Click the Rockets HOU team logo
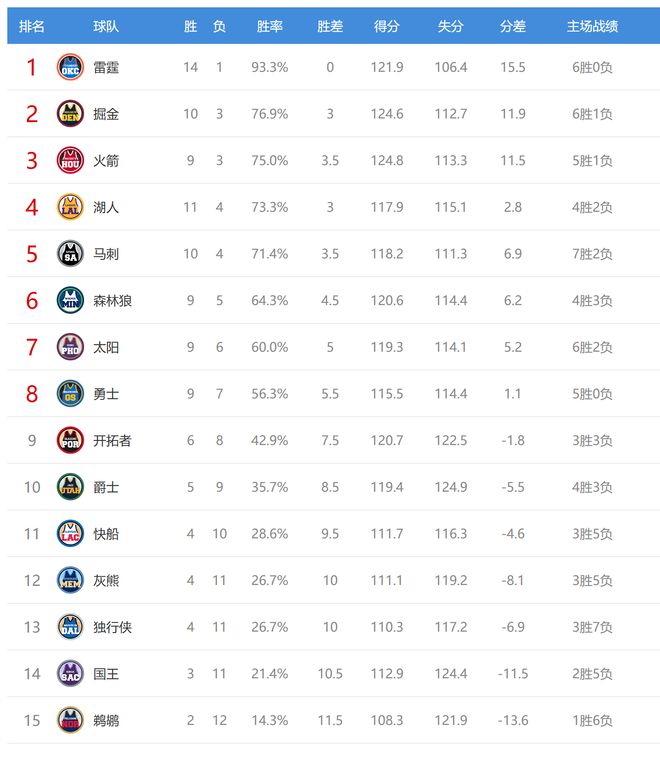Viewport: 660px width, 773px height. (69, 160)
